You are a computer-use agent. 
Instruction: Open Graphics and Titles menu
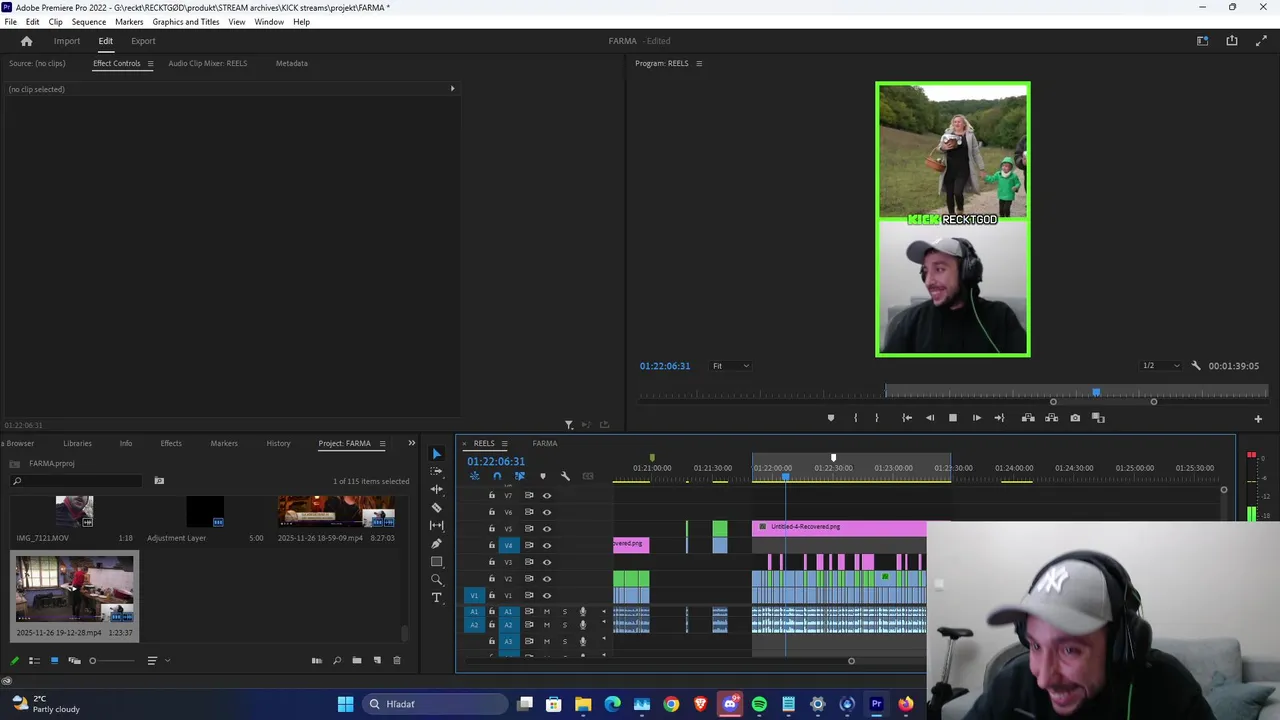[186, 22]
